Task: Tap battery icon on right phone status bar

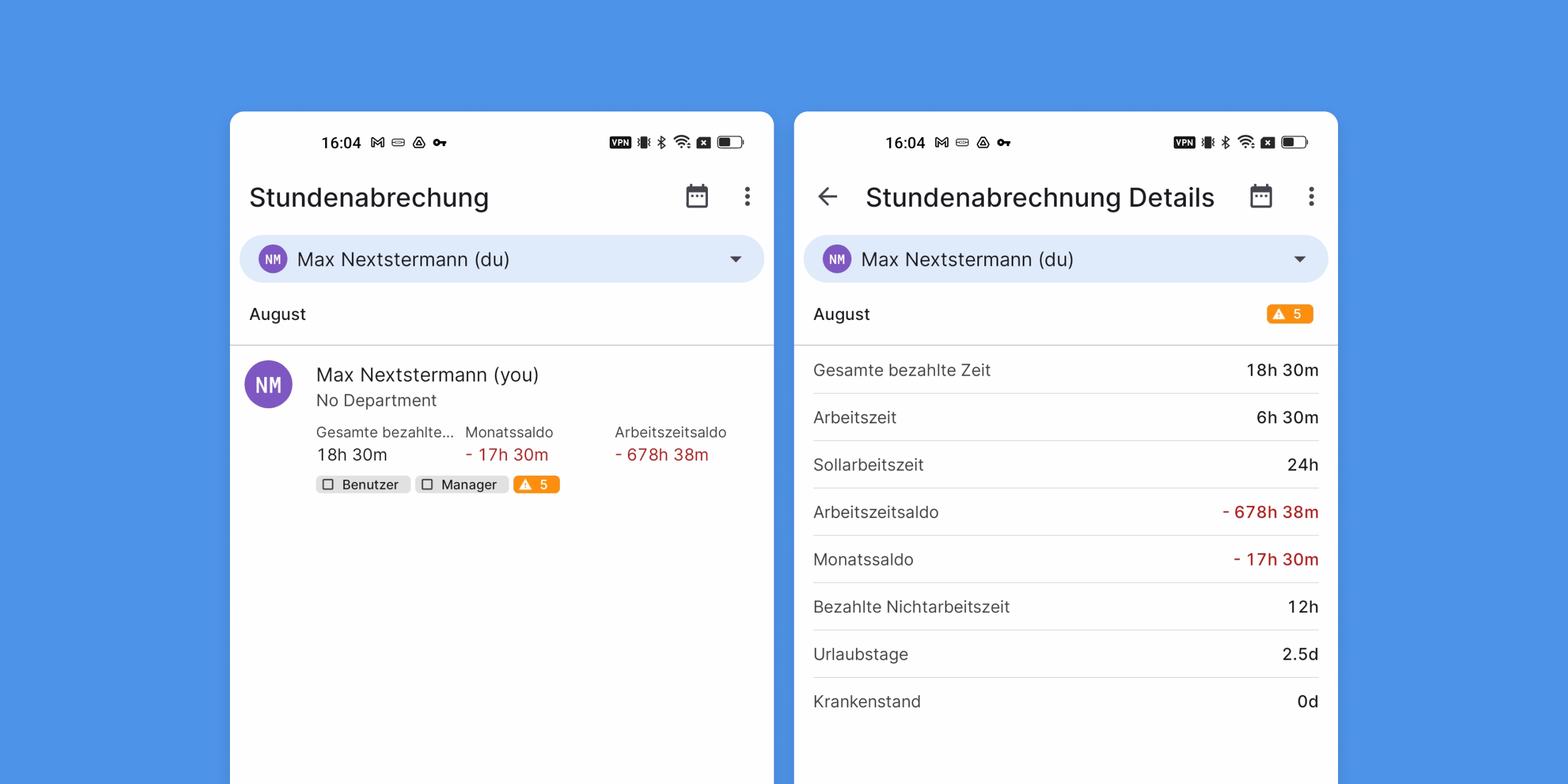Action: point(1294,142)
